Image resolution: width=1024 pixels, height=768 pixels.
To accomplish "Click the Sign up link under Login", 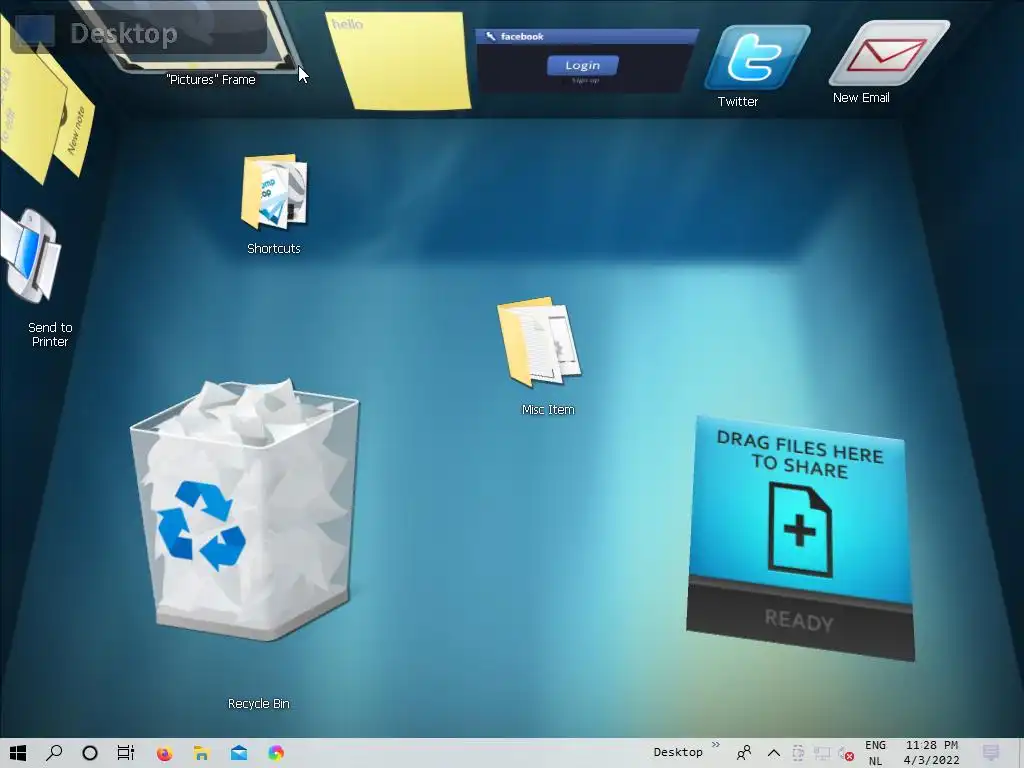I will pyautogui.click(x=585, y=80).
